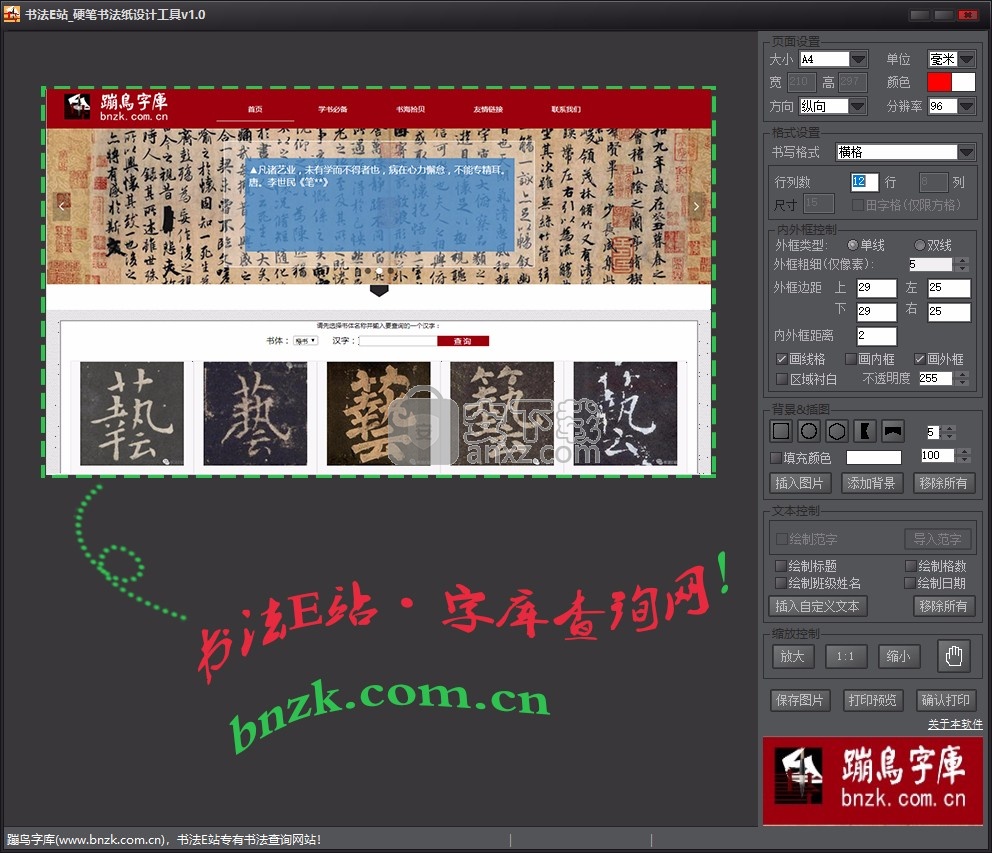Select the black banner shape icon
992x853 pixels.
[x=892, y=432]
